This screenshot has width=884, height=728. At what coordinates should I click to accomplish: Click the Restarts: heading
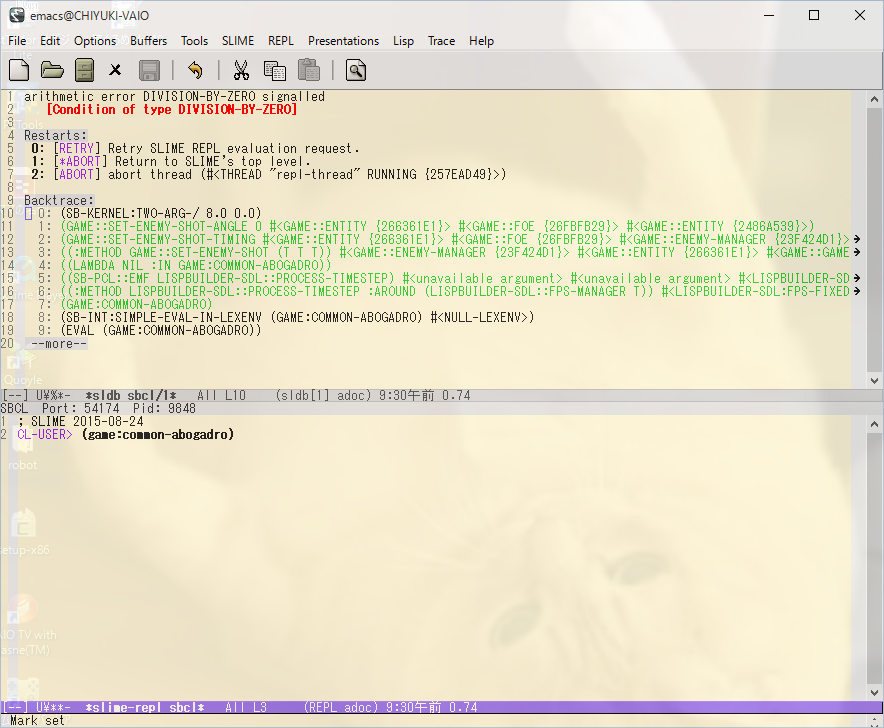coord(55,135)
